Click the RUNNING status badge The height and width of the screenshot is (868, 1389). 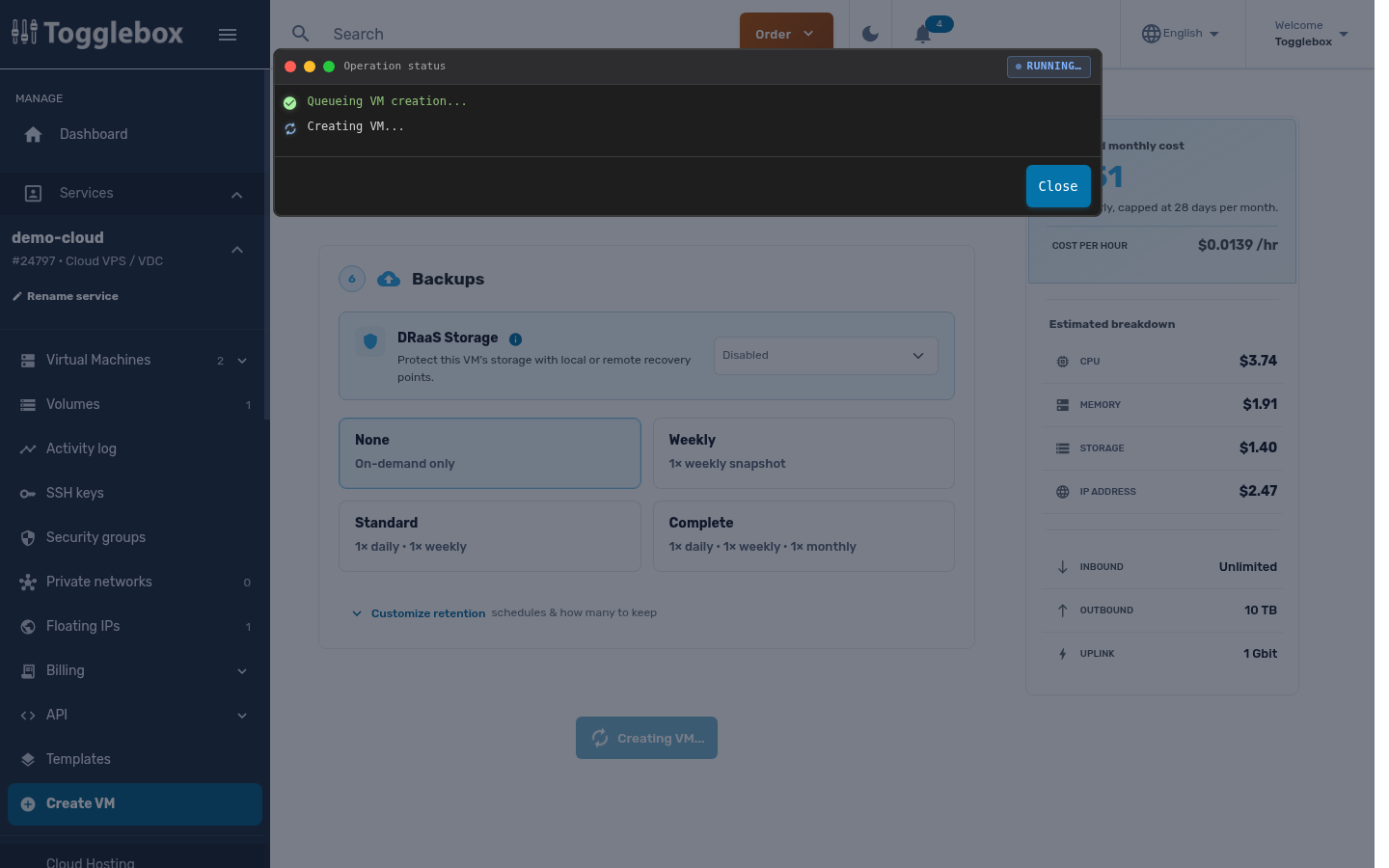tap(1049, 67)
